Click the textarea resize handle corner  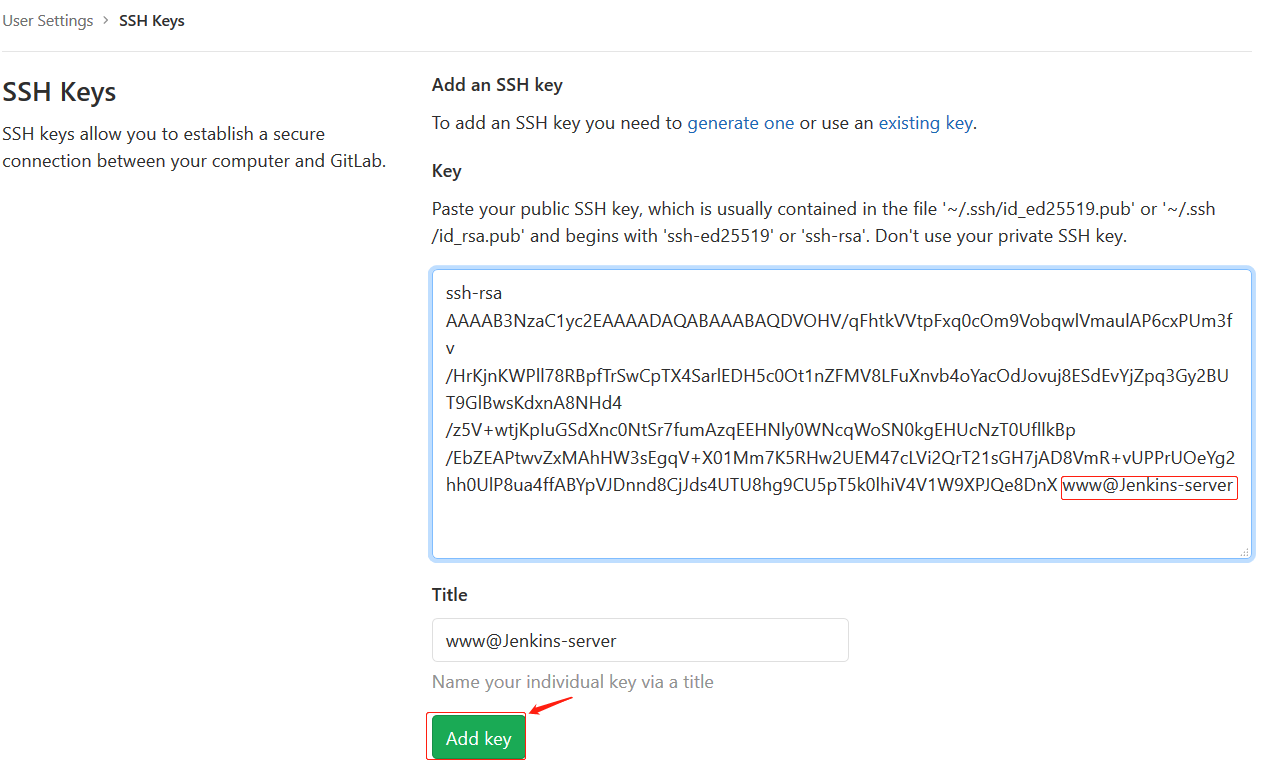coord(1244,551)
